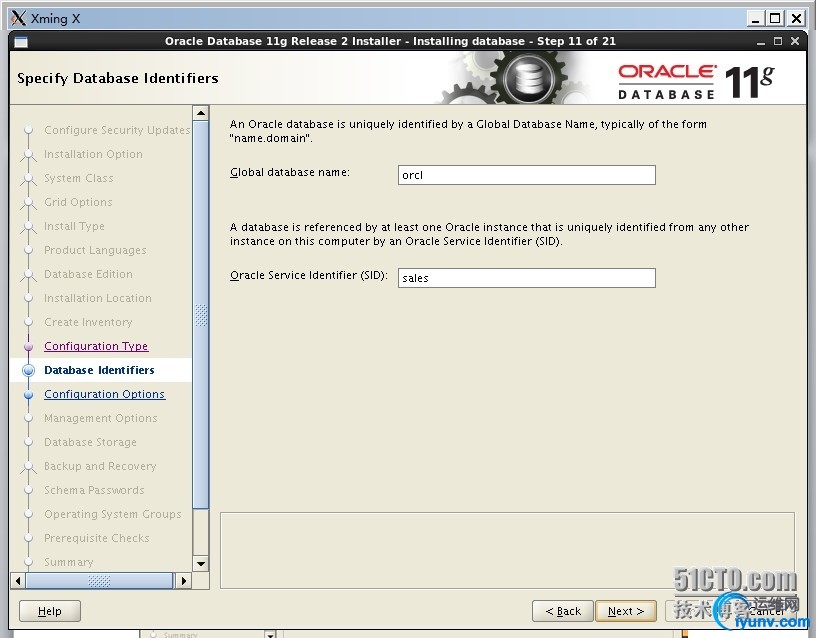Select Database Identifiers step in sidebar
Image resolution: width=816 pixels, height=638 pixels.
99,370
